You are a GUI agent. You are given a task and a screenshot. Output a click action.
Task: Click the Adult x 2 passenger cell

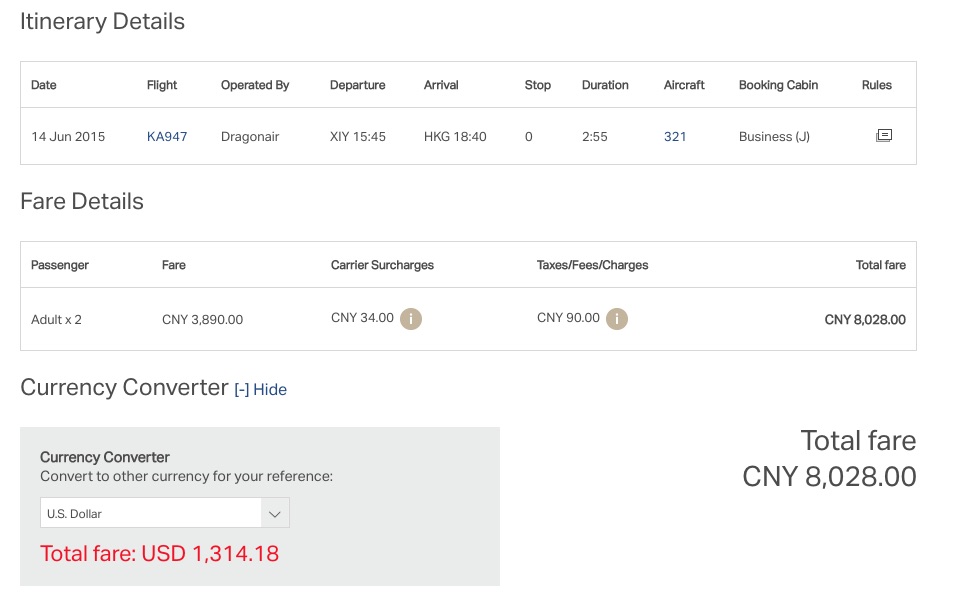tap(56, 320)
